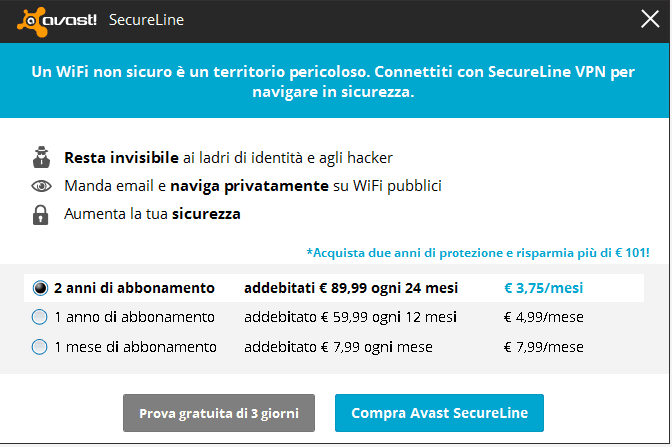This screenshot has height=447, width=672.
Task: Select the 1 anno di abbonamento radio
Action: coord(39,317)
